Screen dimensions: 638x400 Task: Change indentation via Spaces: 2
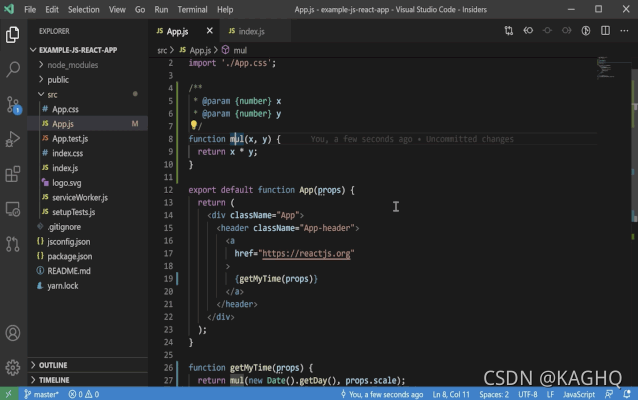[x=494, y=394]
